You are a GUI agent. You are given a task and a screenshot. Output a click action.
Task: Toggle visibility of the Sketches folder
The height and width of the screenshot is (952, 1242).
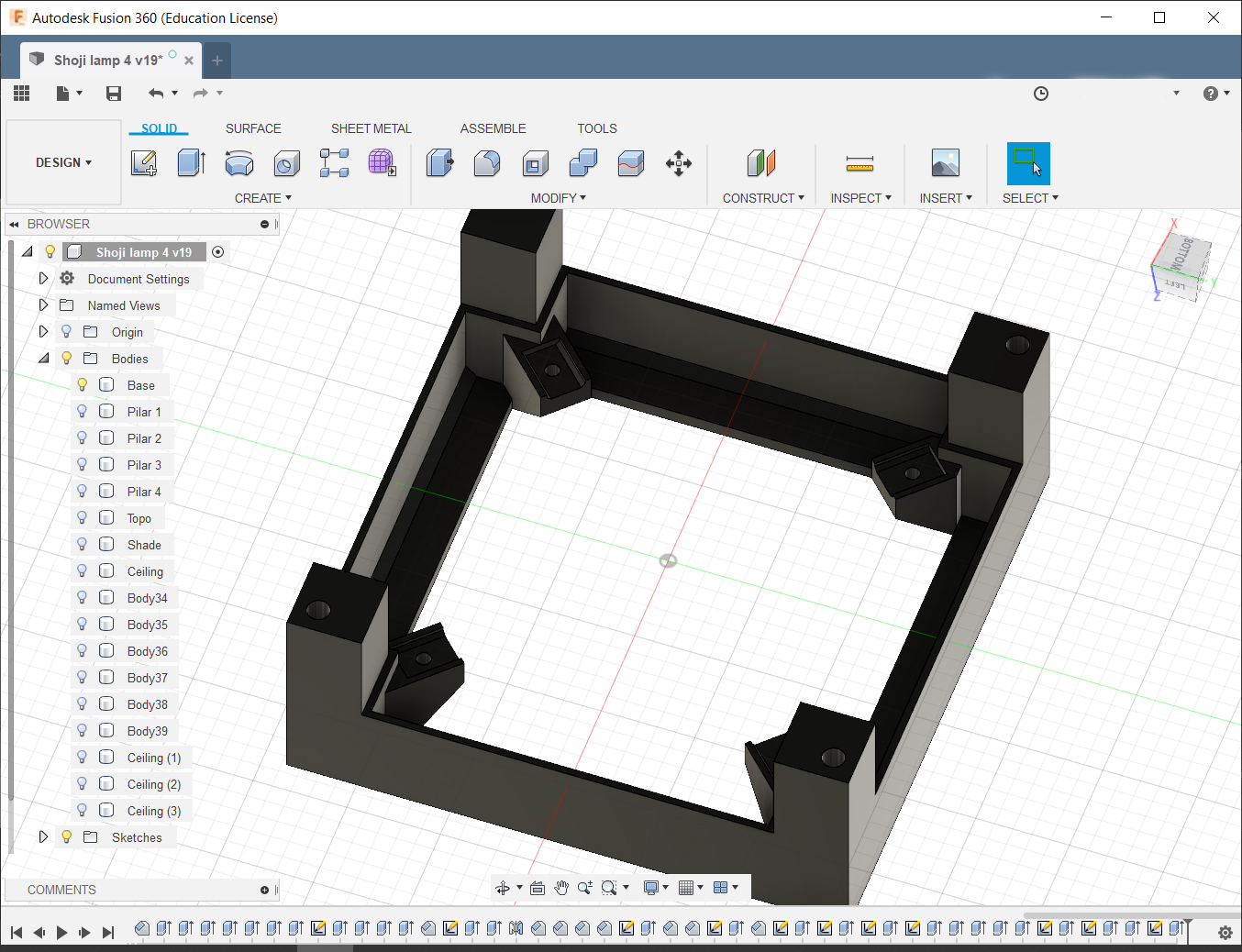(x=67, y=837)
